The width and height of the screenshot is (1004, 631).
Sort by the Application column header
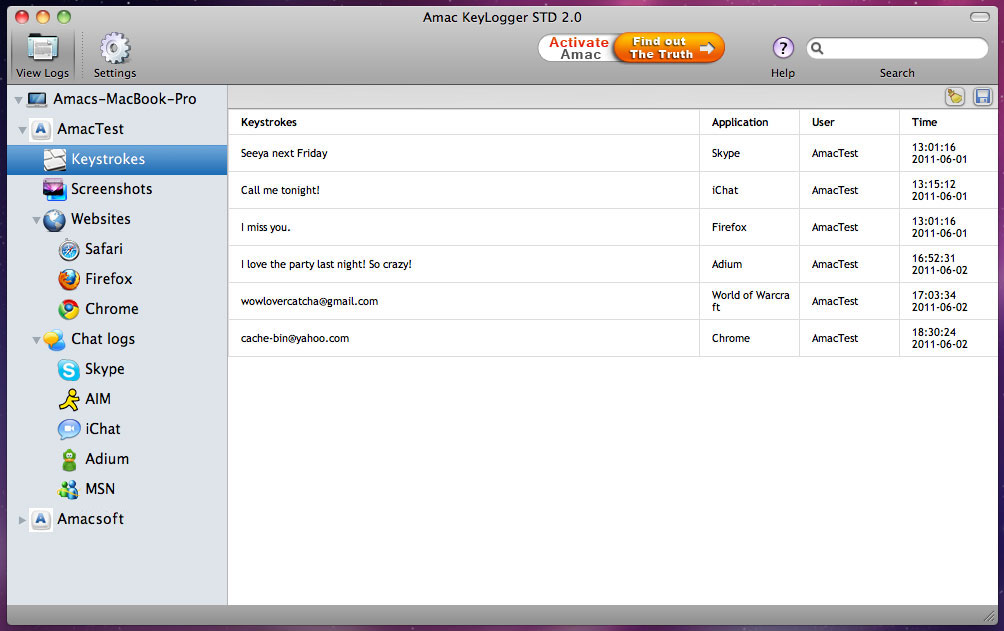pyautogui.click(x=749, y=122)
